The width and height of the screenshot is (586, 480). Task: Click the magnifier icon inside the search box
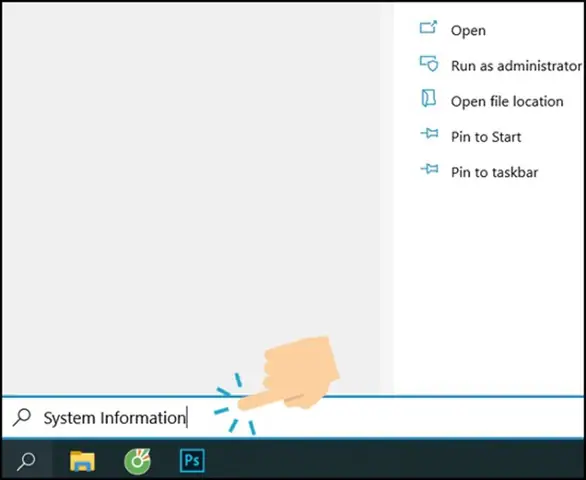coord(22,417)
